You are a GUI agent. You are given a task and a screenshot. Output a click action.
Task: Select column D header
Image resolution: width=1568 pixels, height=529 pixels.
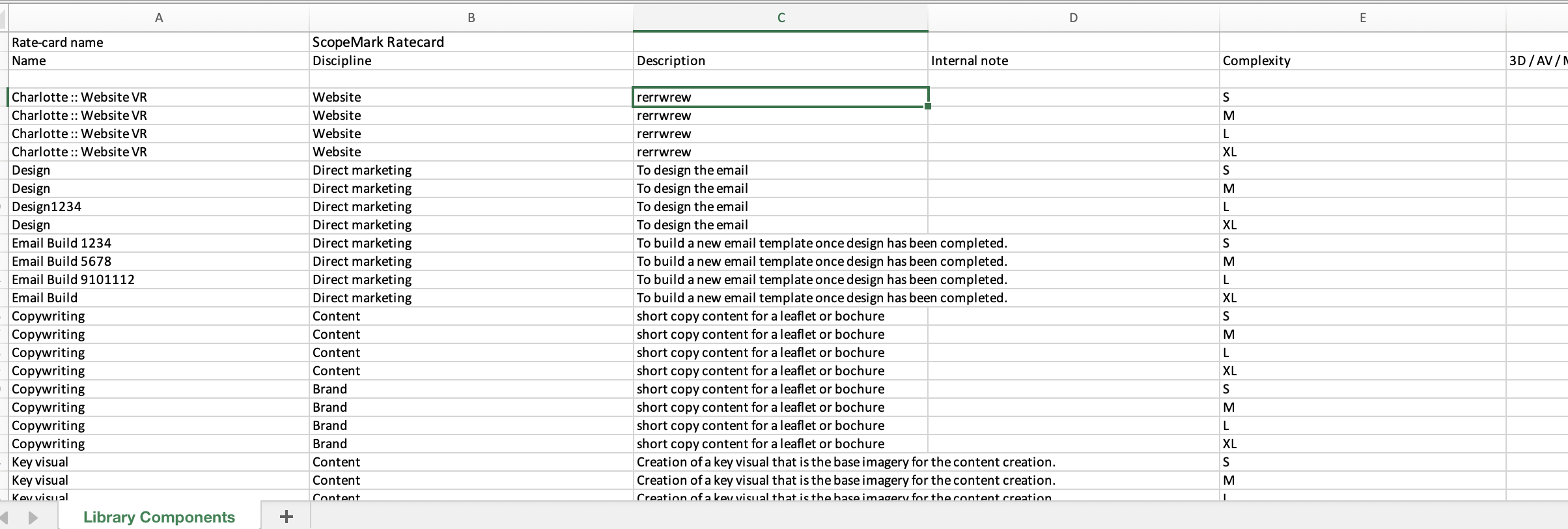point(1073,18)
